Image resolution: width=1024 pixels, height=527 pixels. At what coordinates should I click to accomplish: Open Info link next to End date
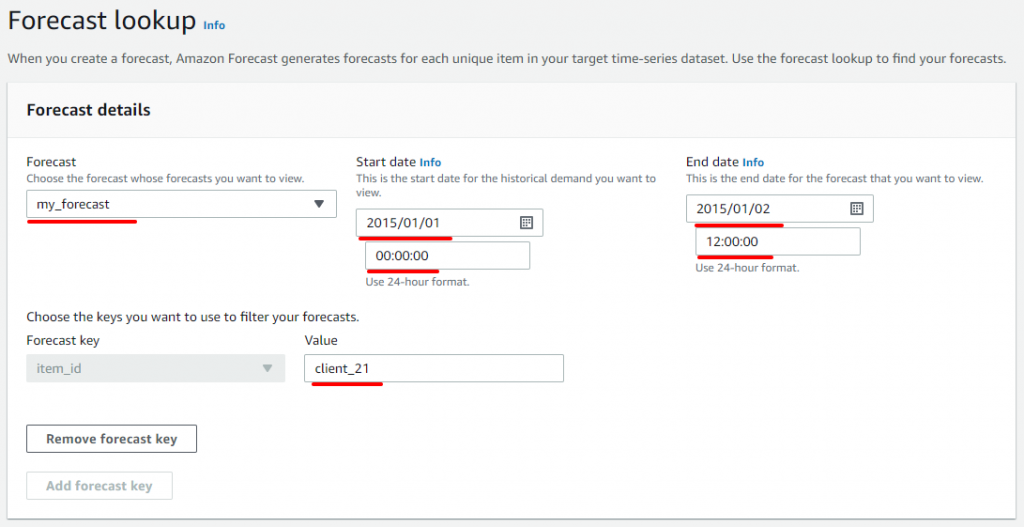[753, 162]
